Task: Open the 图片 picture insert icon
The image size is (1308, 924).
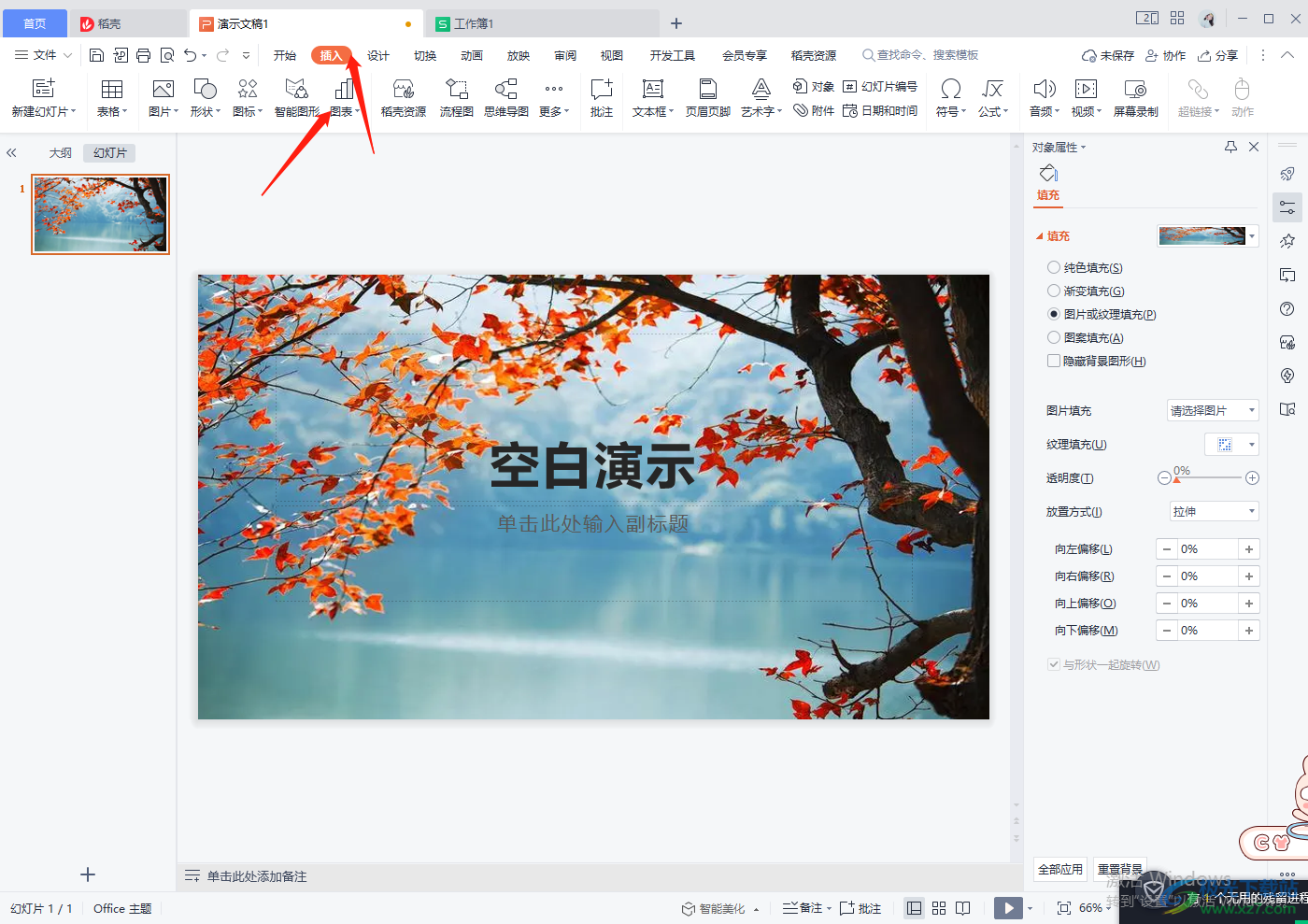Action: [163, 89]
